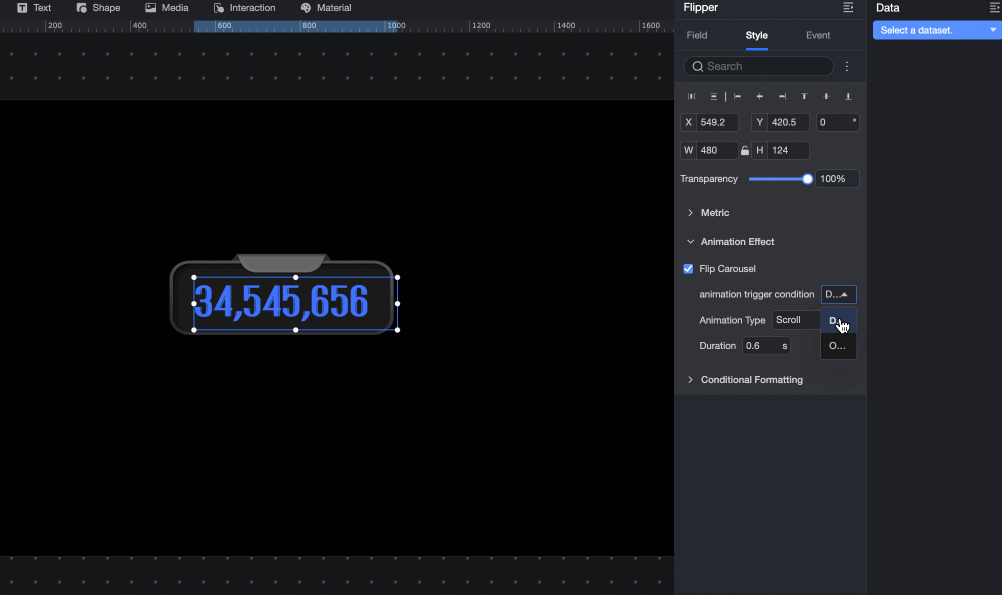The image size is (1002, 595).
Task: Click the distribute horizontally icon
Action: tap(691, 97)
